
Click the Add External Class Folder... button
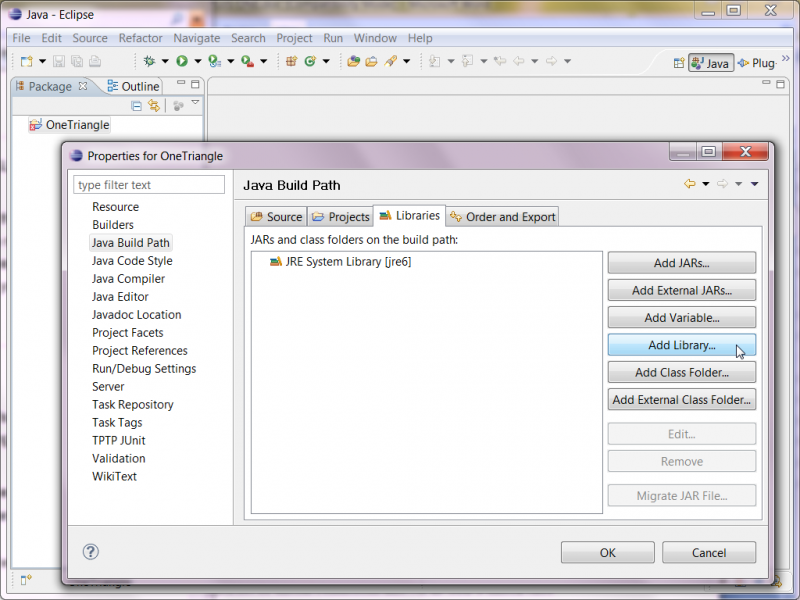pos(682,400)
